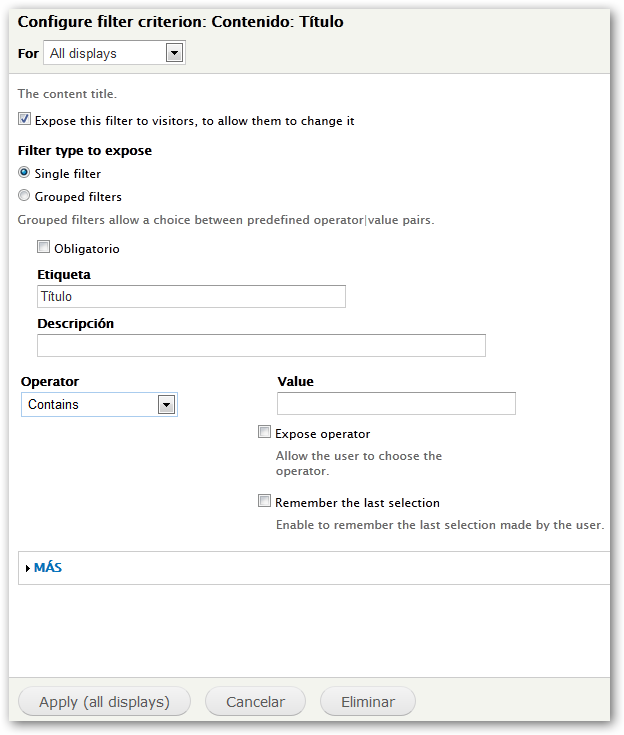Enable Remember the last selection checkbox
624x735 pixels.
tap(264, 502)
